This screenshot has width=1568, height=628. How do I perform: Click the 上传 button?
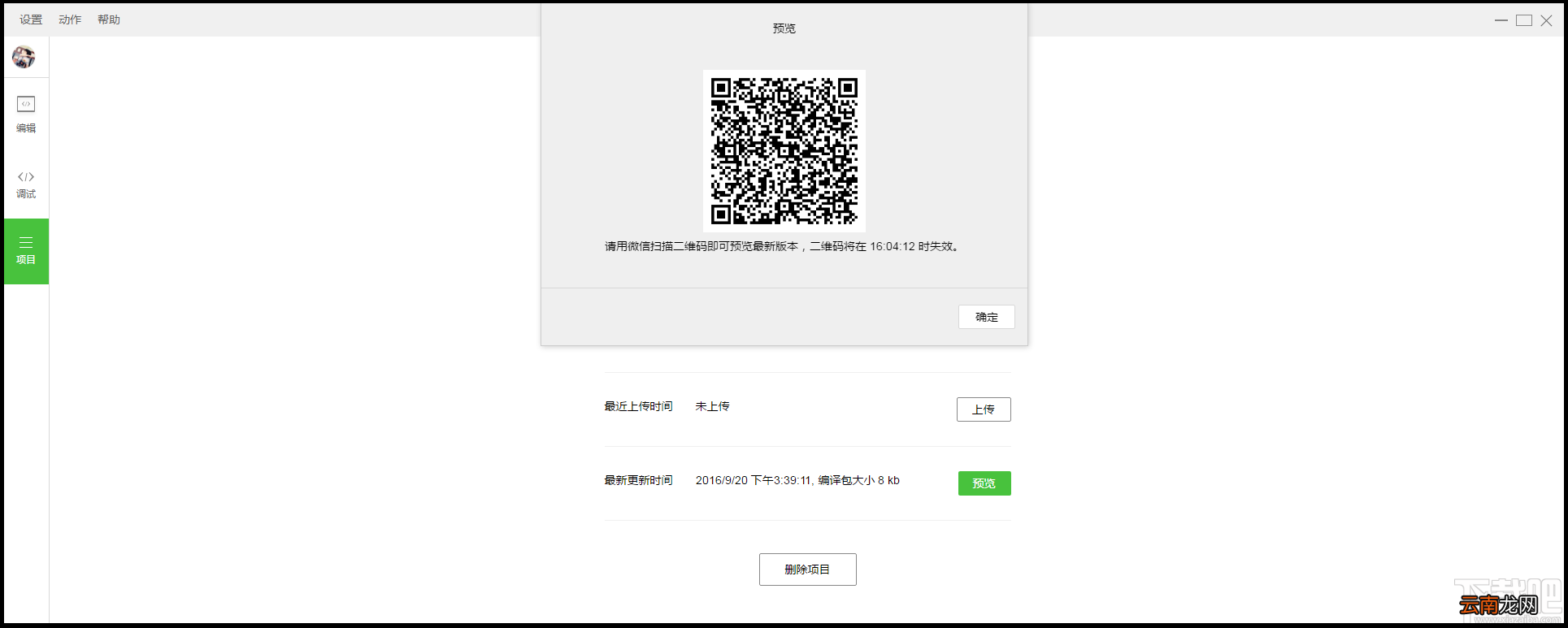click(x=984, y=409)
